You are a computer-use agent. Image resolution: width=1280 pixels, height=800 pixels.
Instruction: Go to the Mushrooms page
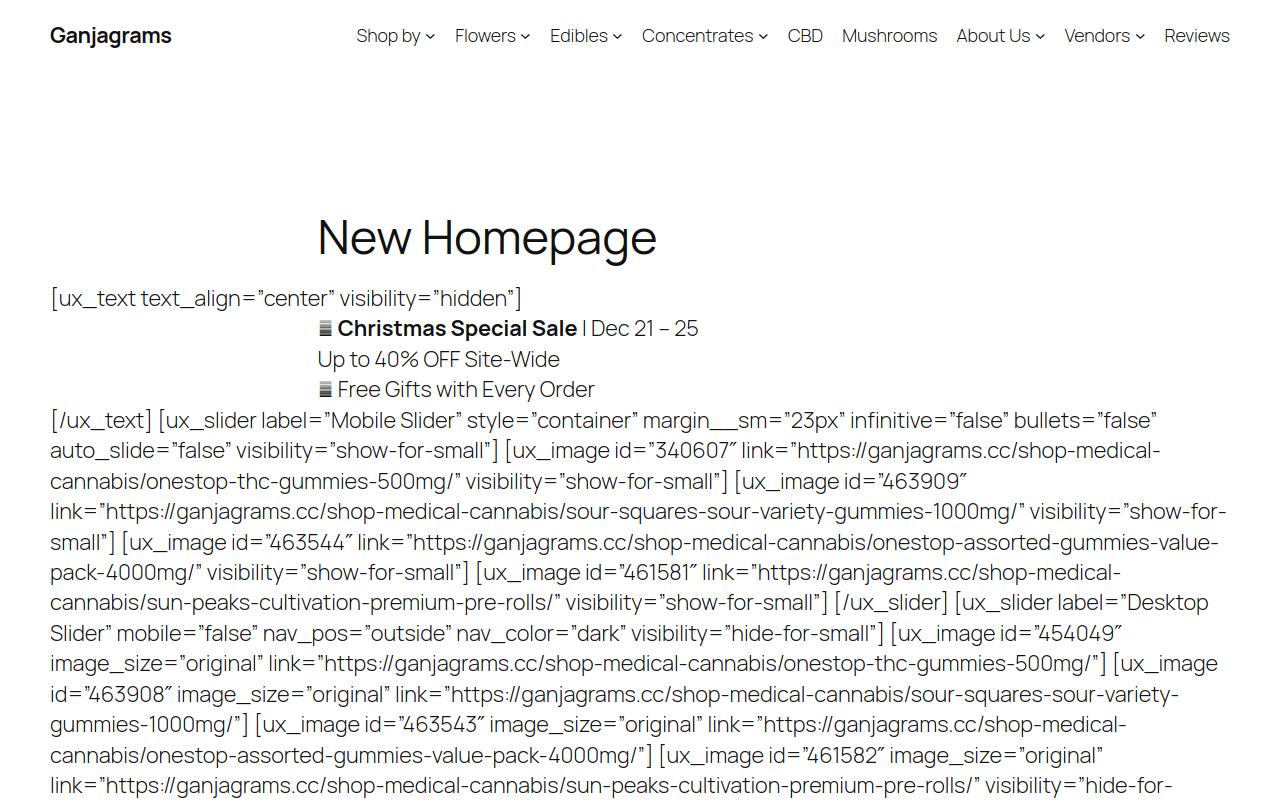click(x=889, y=36)
